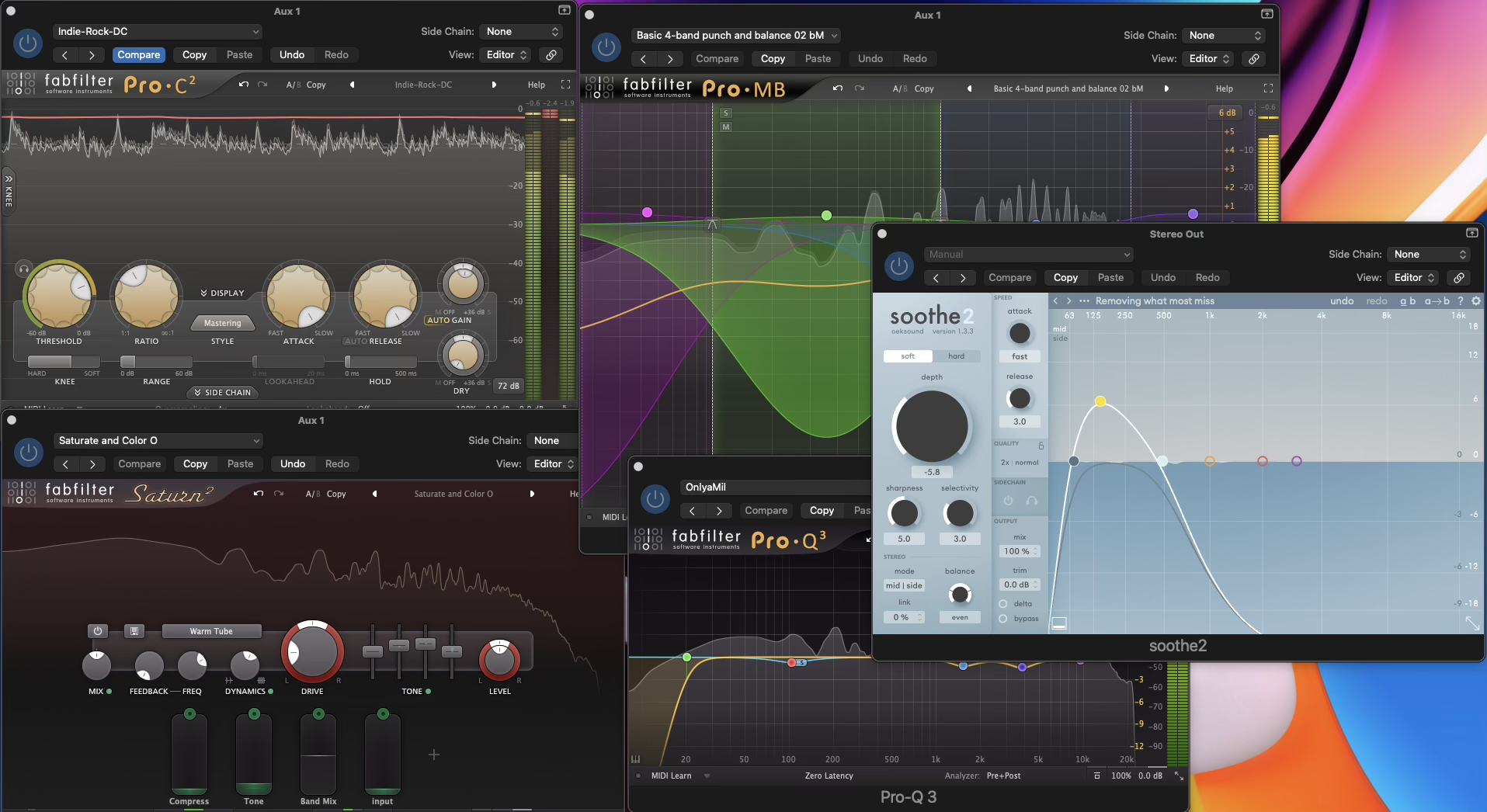This screenshot has width=1487, height=812.
Task: Enable soothe2 delta radio button
Action: [x=1003, y=604]
